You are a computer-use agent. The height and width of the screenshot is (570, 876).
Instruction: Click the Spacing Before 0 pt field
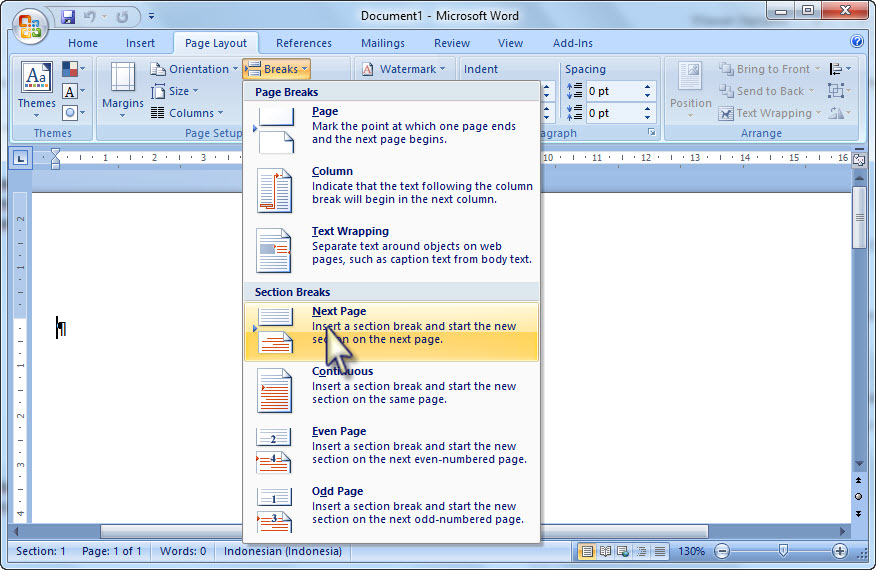click(x=613, y=91)
